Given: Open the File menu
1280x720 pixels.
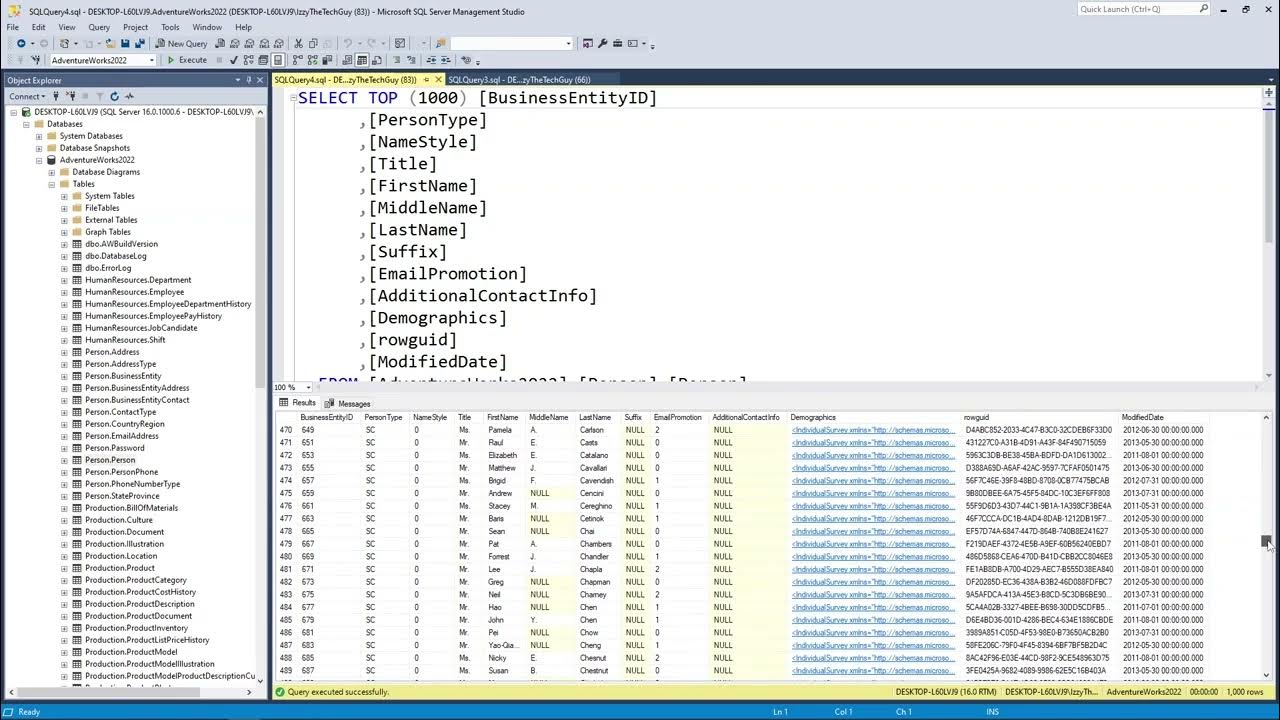Looking at the screenshot, I should [x=13, y=27].
